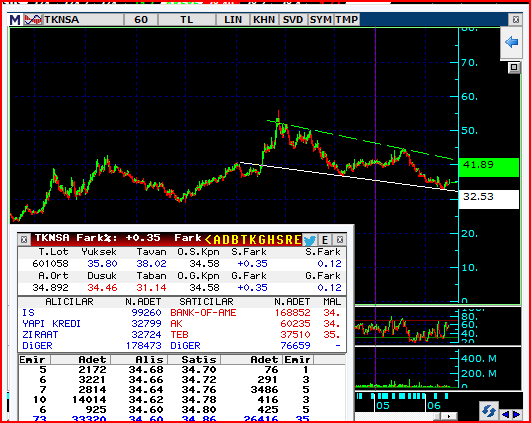Click the 34.68 bid price
Viewport: 531px width, 423px height.
(x=146, y=369)
